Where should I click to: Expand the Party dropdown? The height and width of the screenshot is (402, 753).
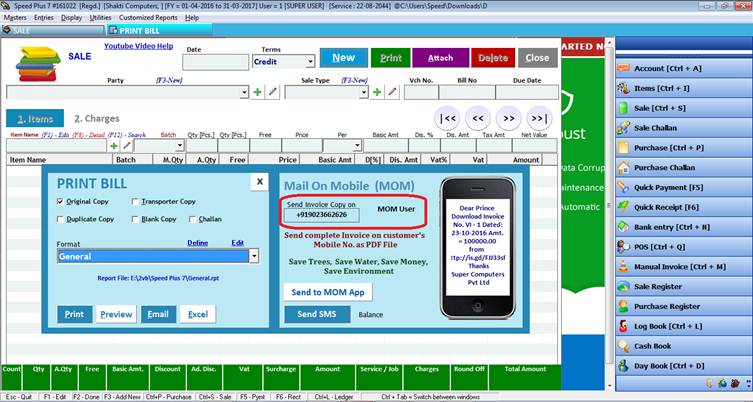244,92
